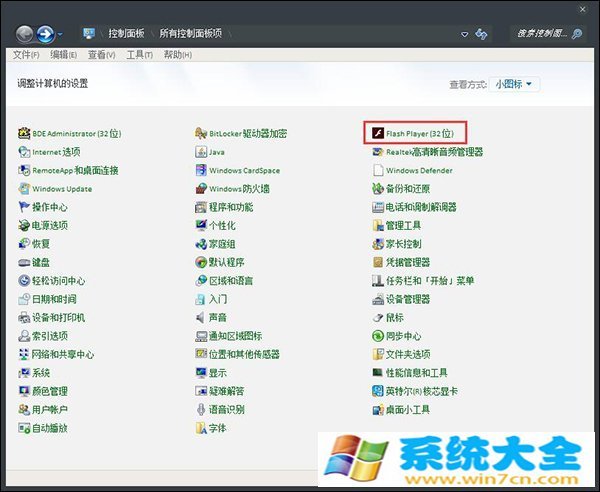Screen dimensions: 600x492
Task: Open the 家长控制 icon
Action: click(x=378, y=244)
